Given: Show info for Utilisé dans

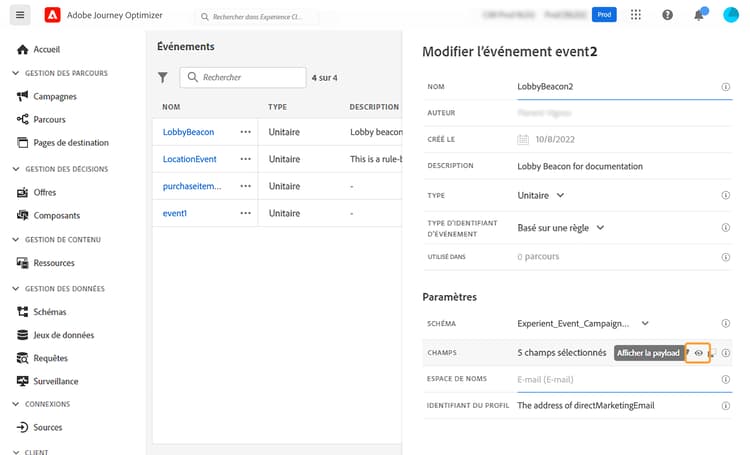Looking at the screenshot, I should click(726, 257).
